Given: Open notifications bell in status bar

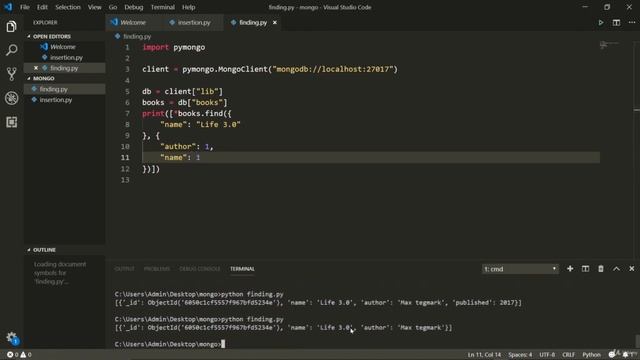Looking at the screenshot, I should pyautogui.click(x=626, y=354).
